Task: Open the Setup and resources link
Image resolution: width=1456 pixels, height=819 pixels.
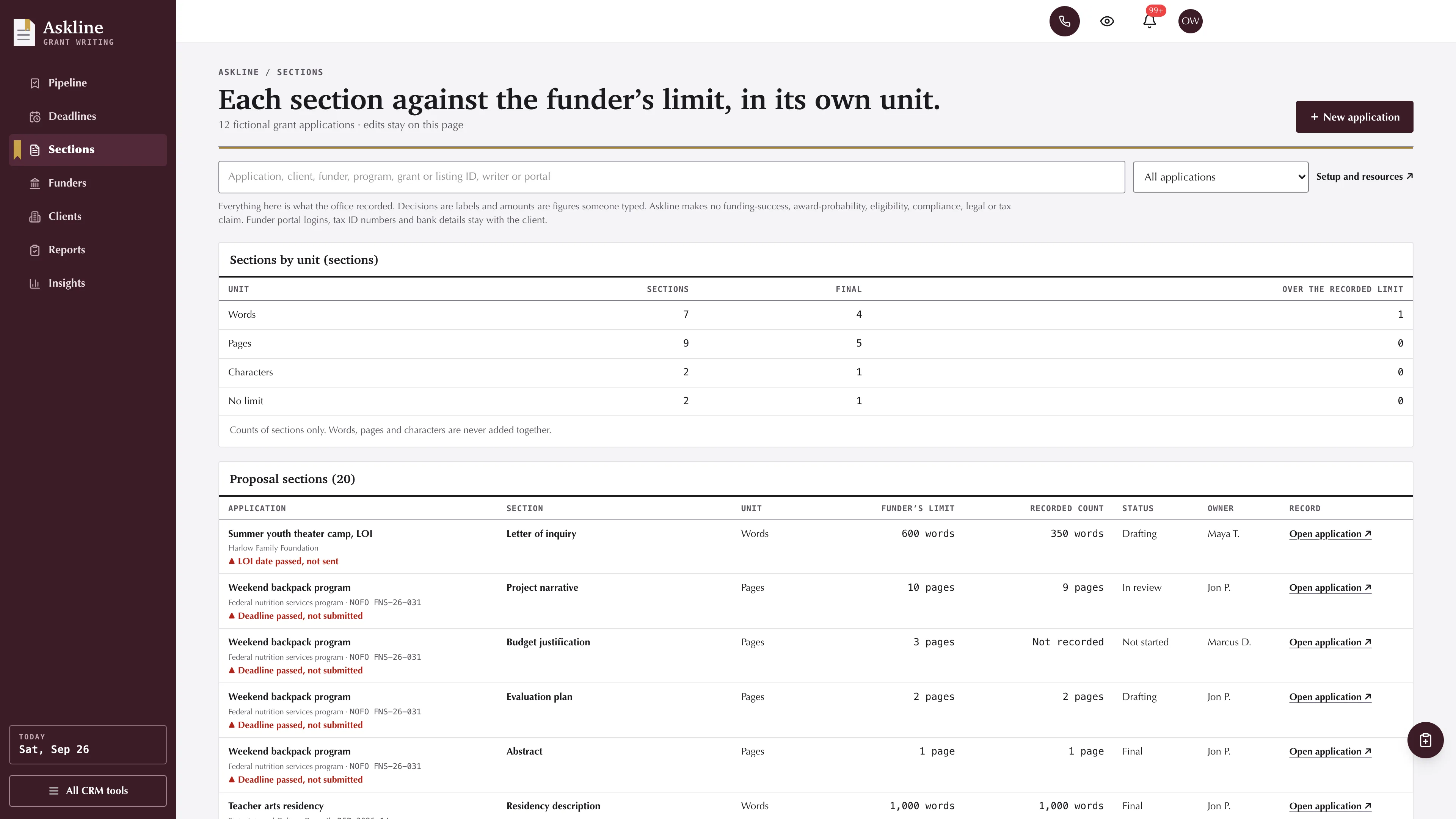Action: 1364,176
